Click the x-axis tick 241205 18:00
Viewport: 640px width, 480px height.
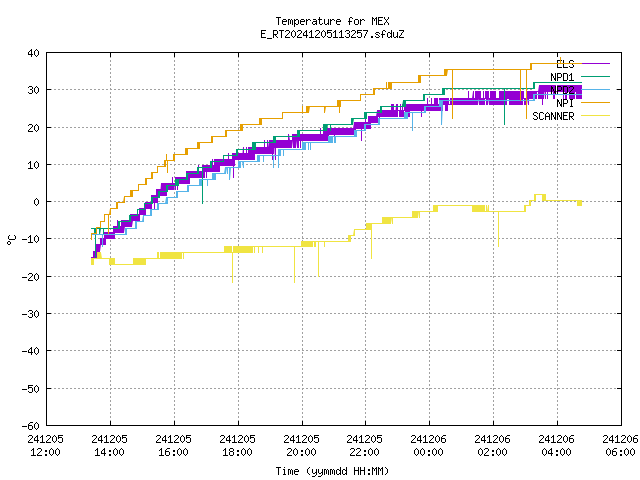click(x=238, y=445)
